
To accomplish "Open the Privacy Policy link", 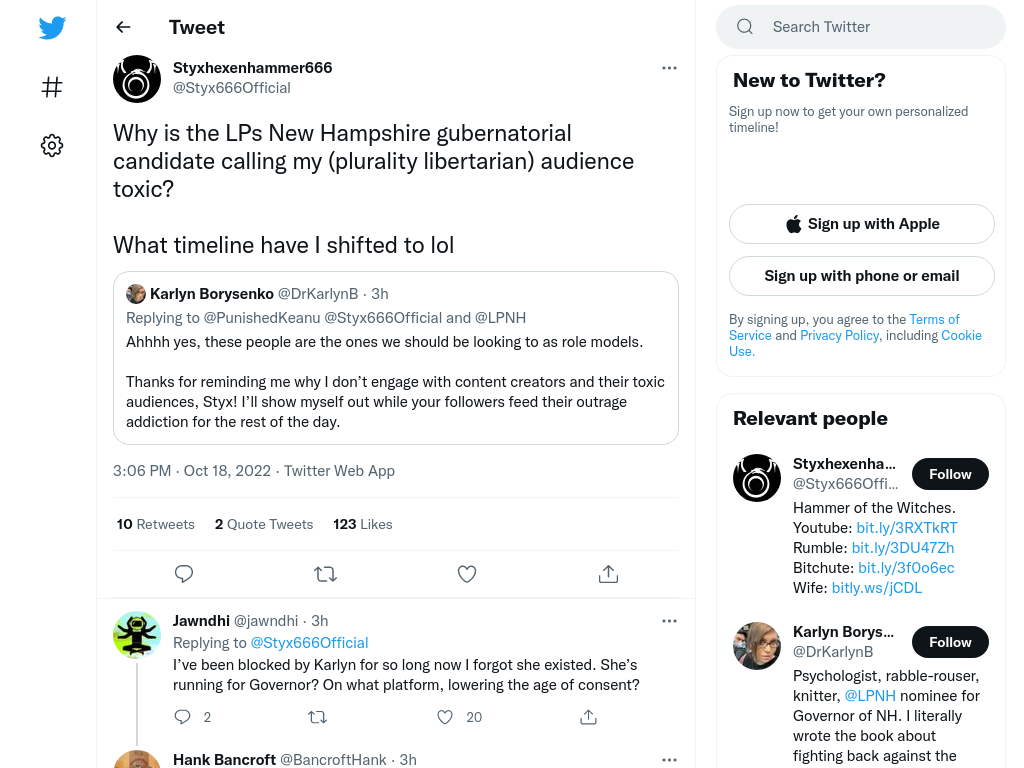I will (x=839, y=336).
